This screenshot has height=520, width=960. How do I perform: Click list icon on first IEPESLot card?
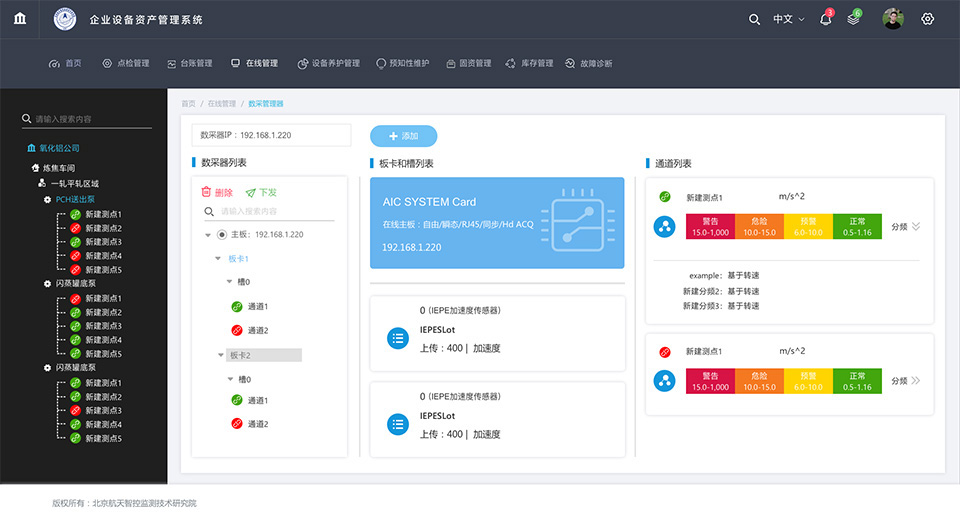click(x=398, y=339)
